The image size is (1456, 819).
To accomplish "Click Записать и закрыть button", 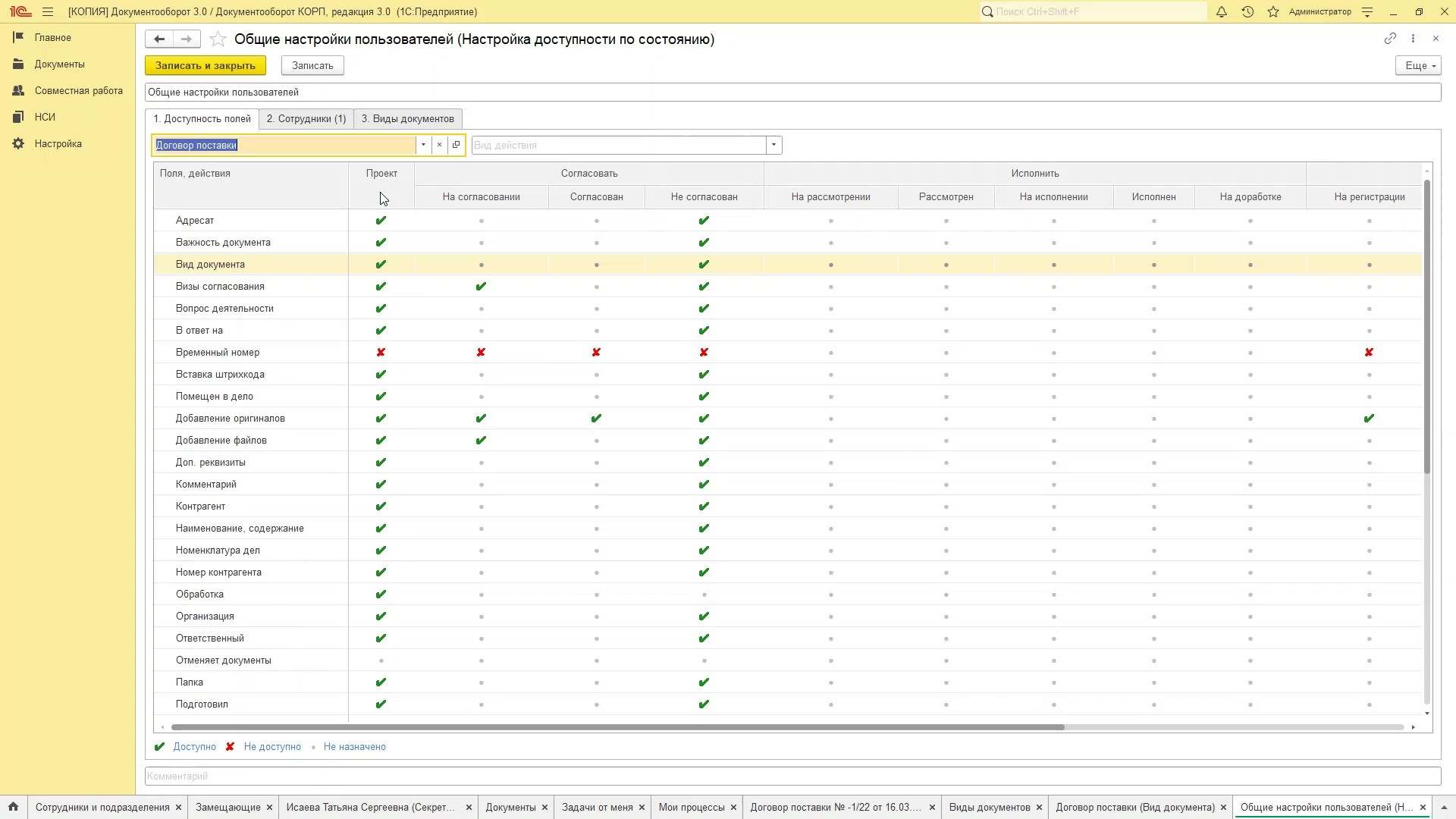I will (206, 66).
